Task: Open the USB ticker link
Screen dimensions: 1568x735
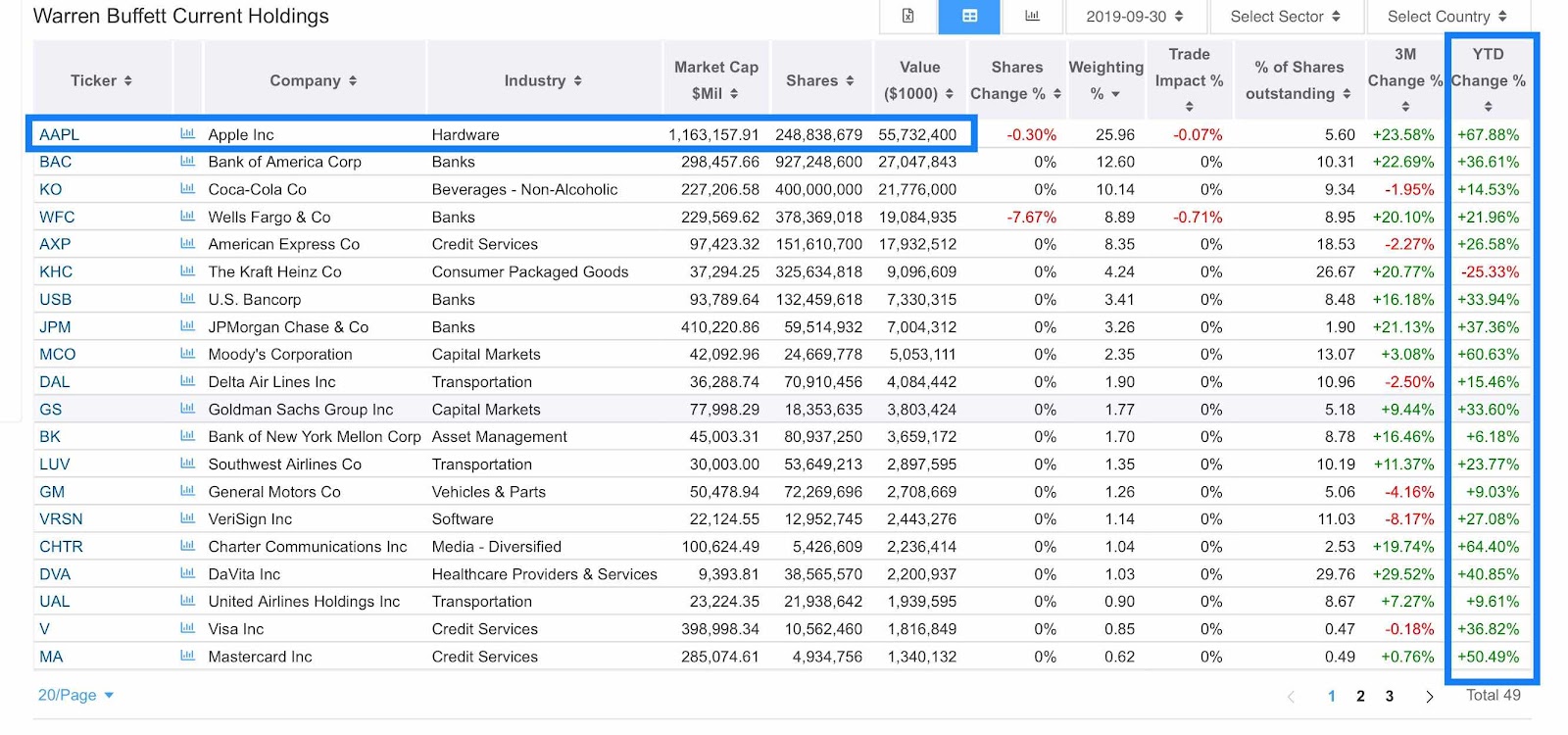Action: click(x=55, y=299)
